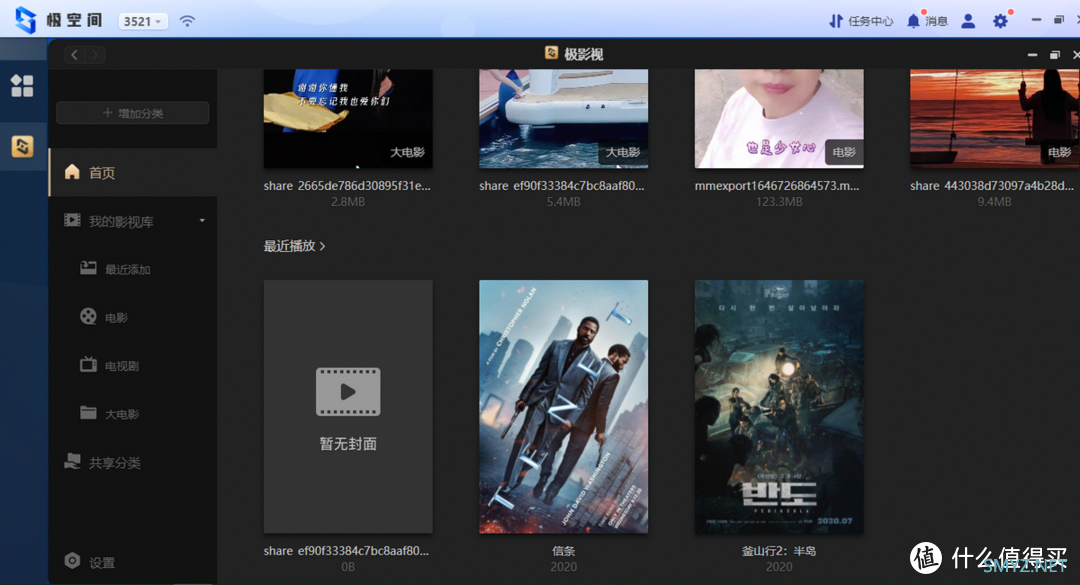Viewport: 1080px width, 585px height.
Task: Click the gear icon beside 设置
Action: click(x=72, y=561)
